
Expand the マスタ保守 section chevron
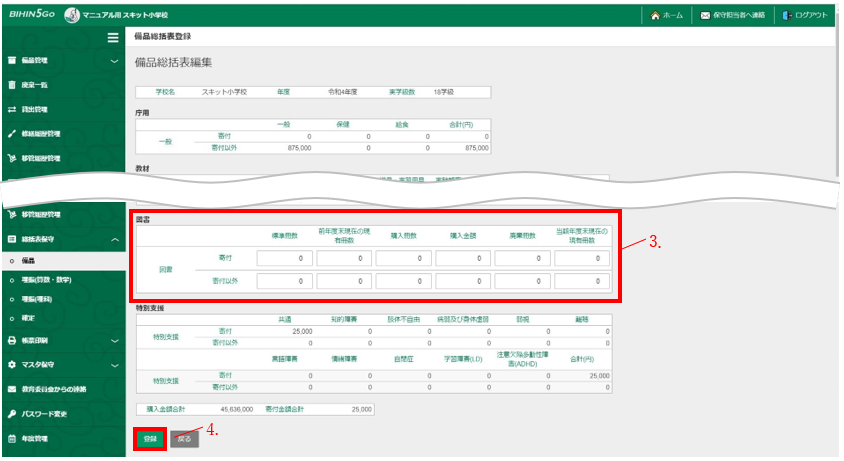(114, 365)
